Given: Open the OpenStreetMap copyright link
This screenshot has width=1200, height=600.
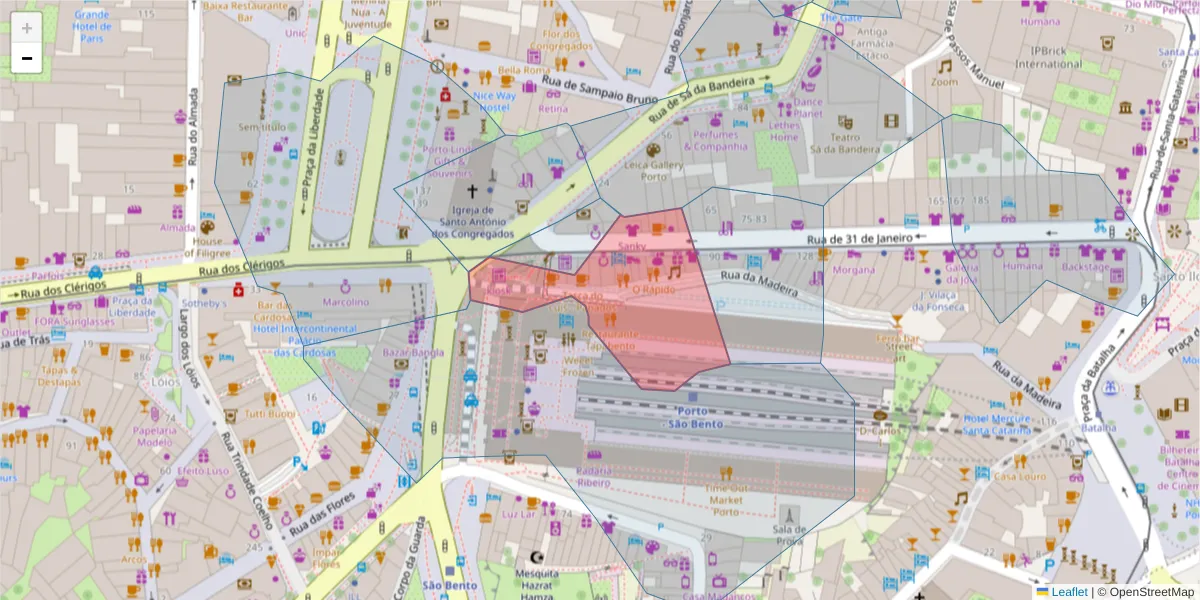Looking at the screenshot, I should click(1155, 590).
